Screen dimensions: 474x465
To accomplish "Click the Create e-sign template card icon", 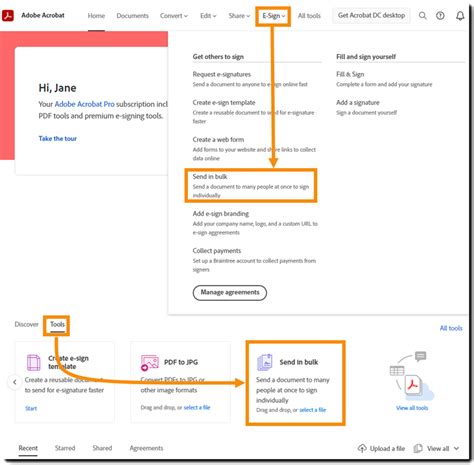I will coord(34,363).
